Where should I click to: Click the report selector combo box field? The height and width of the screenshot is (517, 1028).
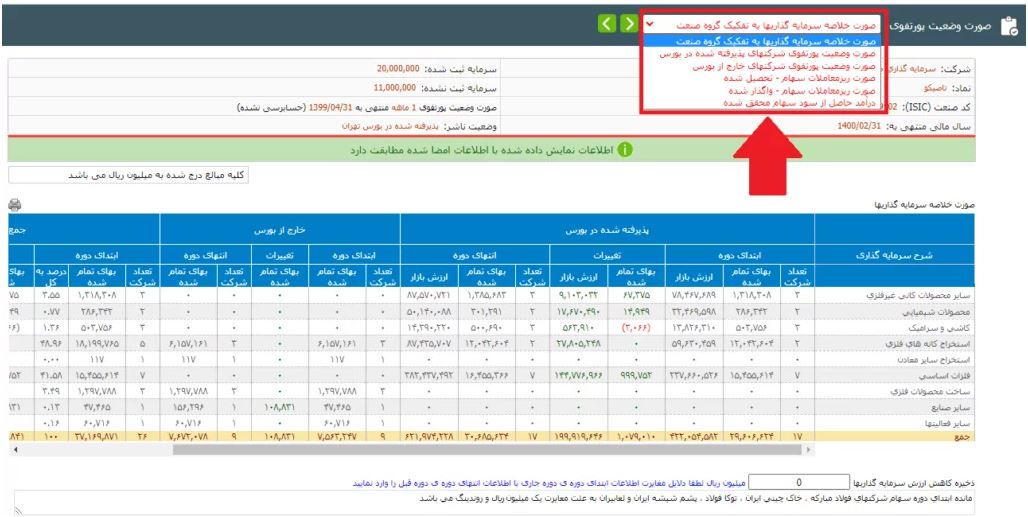761,24
